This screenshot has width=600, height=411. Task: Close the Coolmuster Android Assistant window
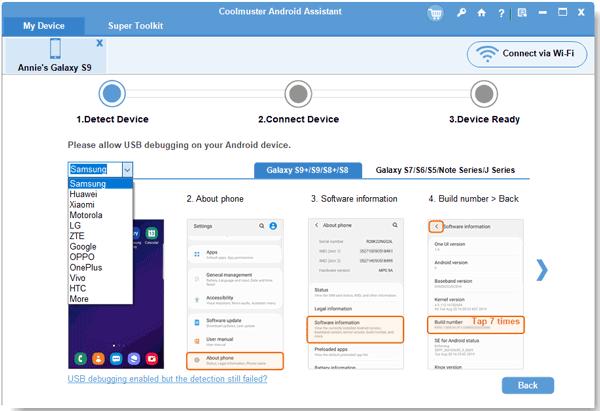click(581, 12)
